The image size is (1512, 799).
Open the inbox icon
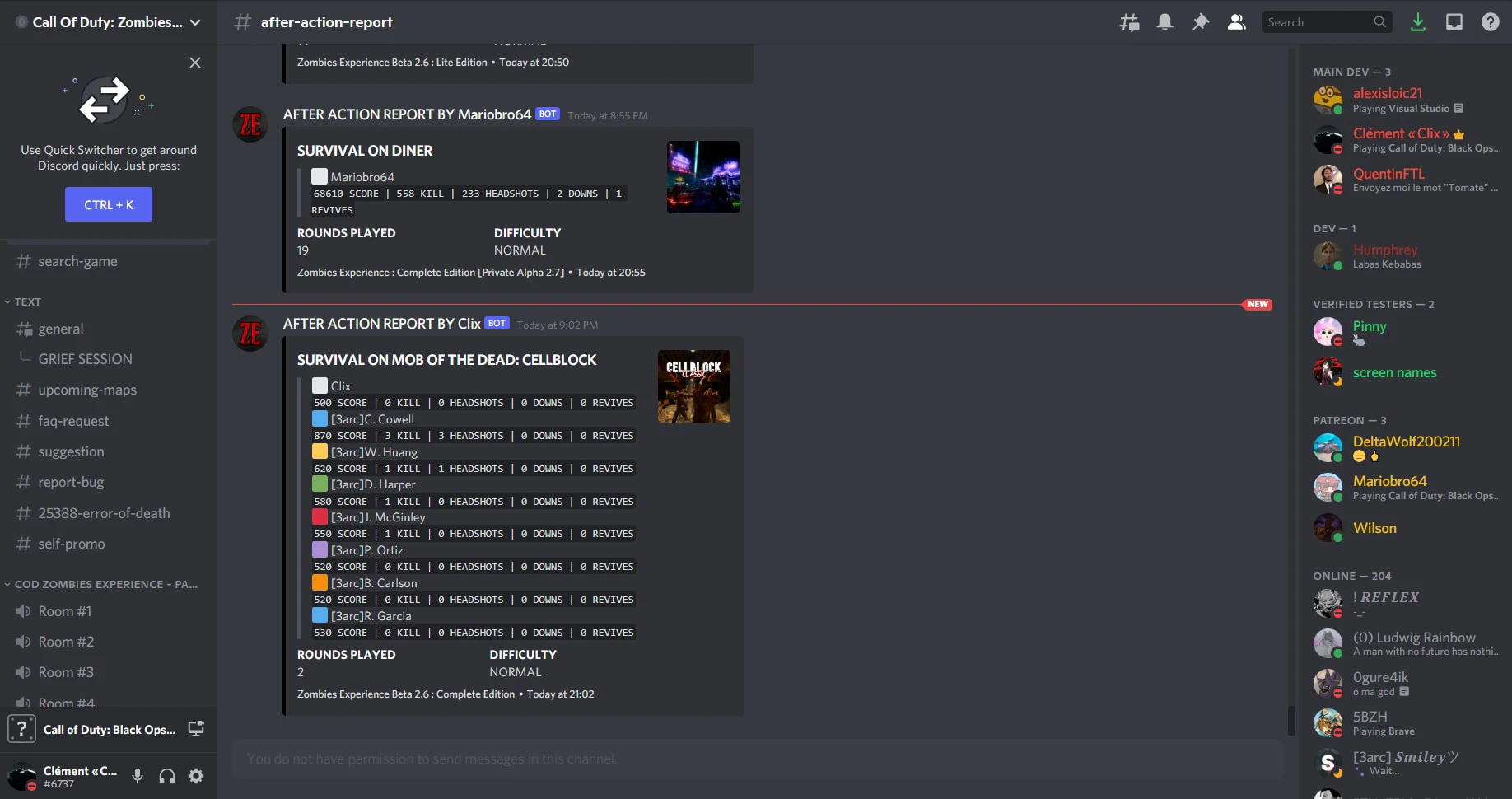click(1454, 22)
